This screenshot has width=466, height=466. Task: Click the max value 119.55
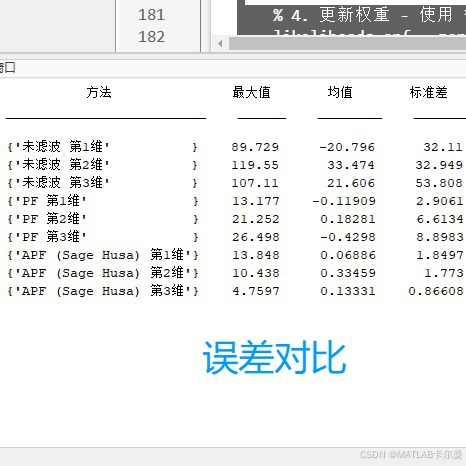pyautogui.click(x=255, y=165)
